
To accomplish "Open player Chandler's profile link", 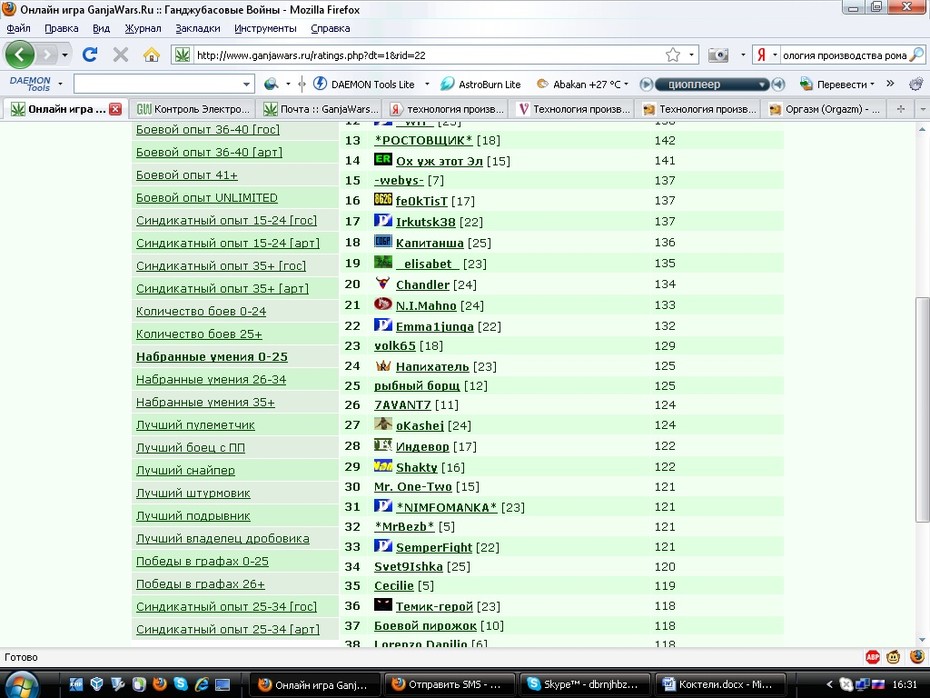I will click(x=422, y=285).
